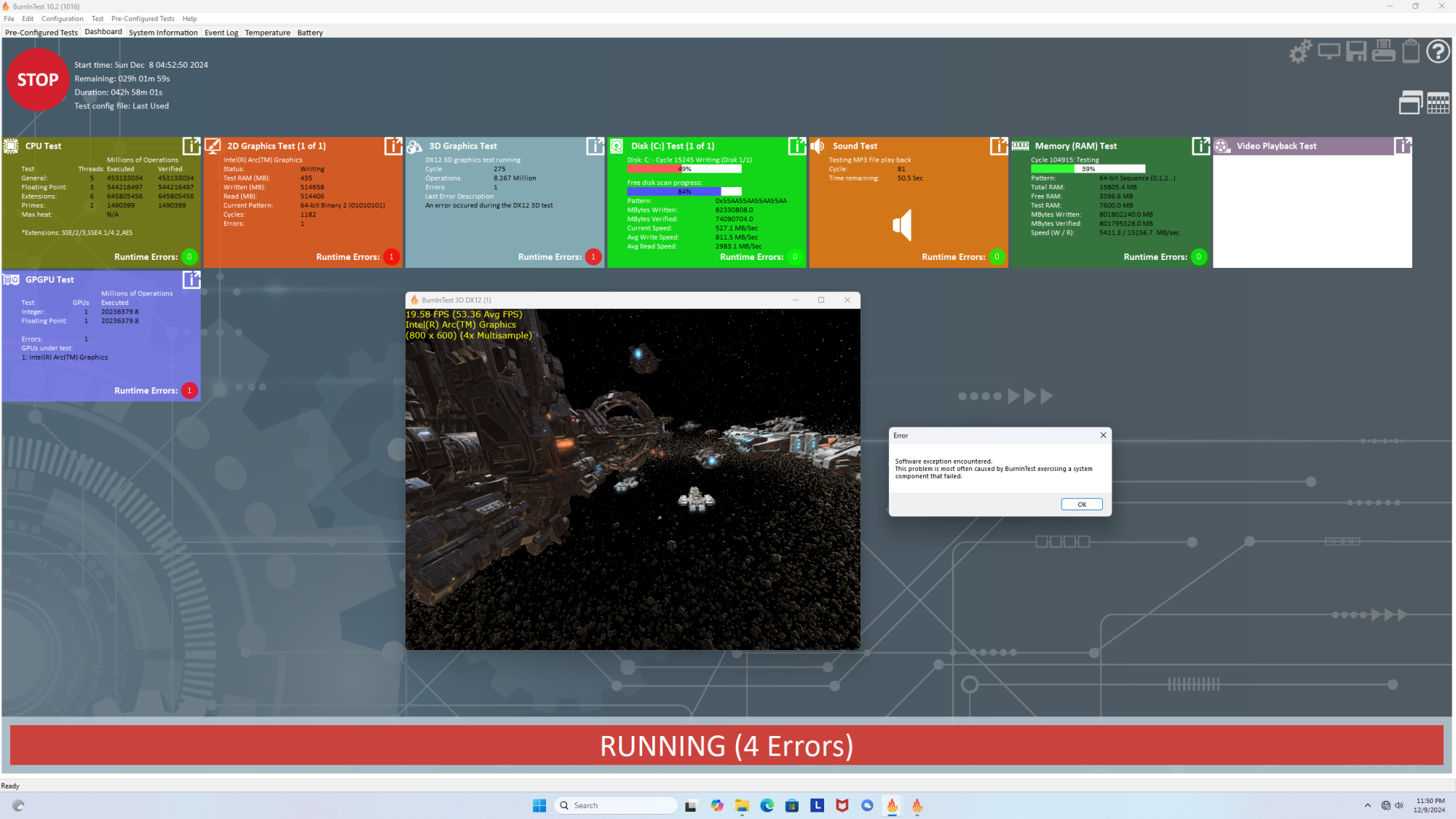The width and height of the screenshot is (1456, 819).
Task: Click the Runtime Errors badge on Memory Test
Action: [x=1199, y=257]
